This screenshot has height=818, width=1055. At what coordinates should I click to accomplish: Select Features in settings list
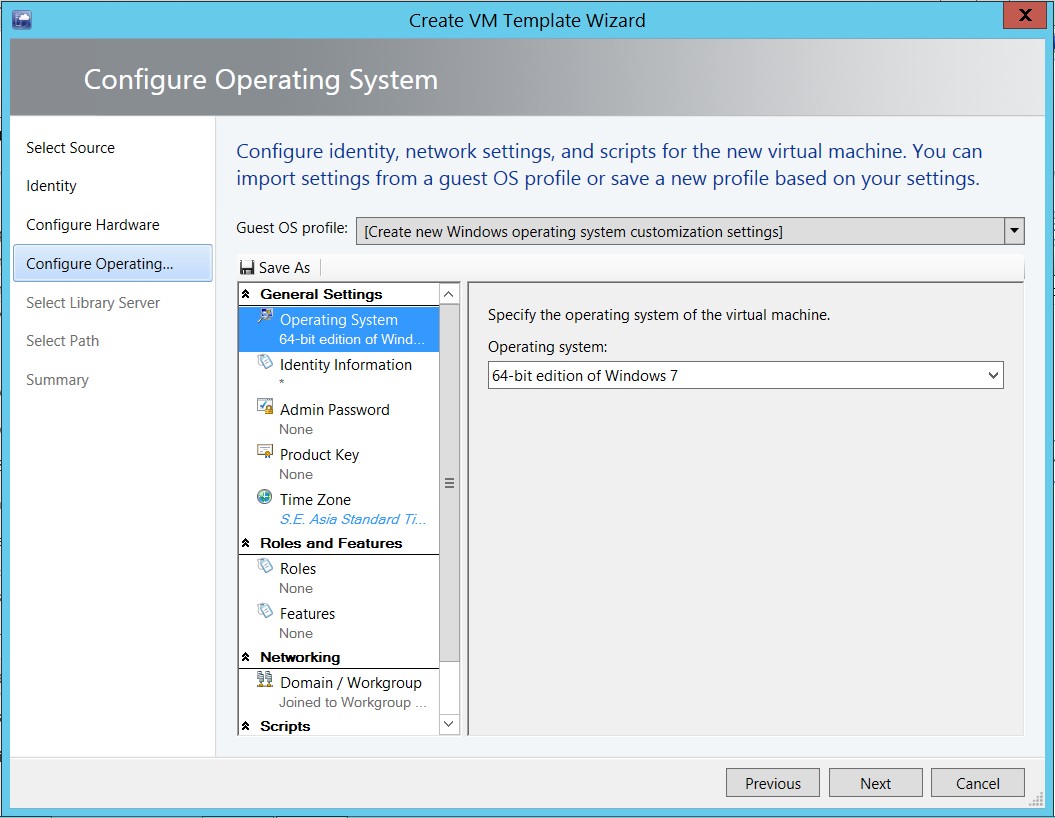[339, 623]
